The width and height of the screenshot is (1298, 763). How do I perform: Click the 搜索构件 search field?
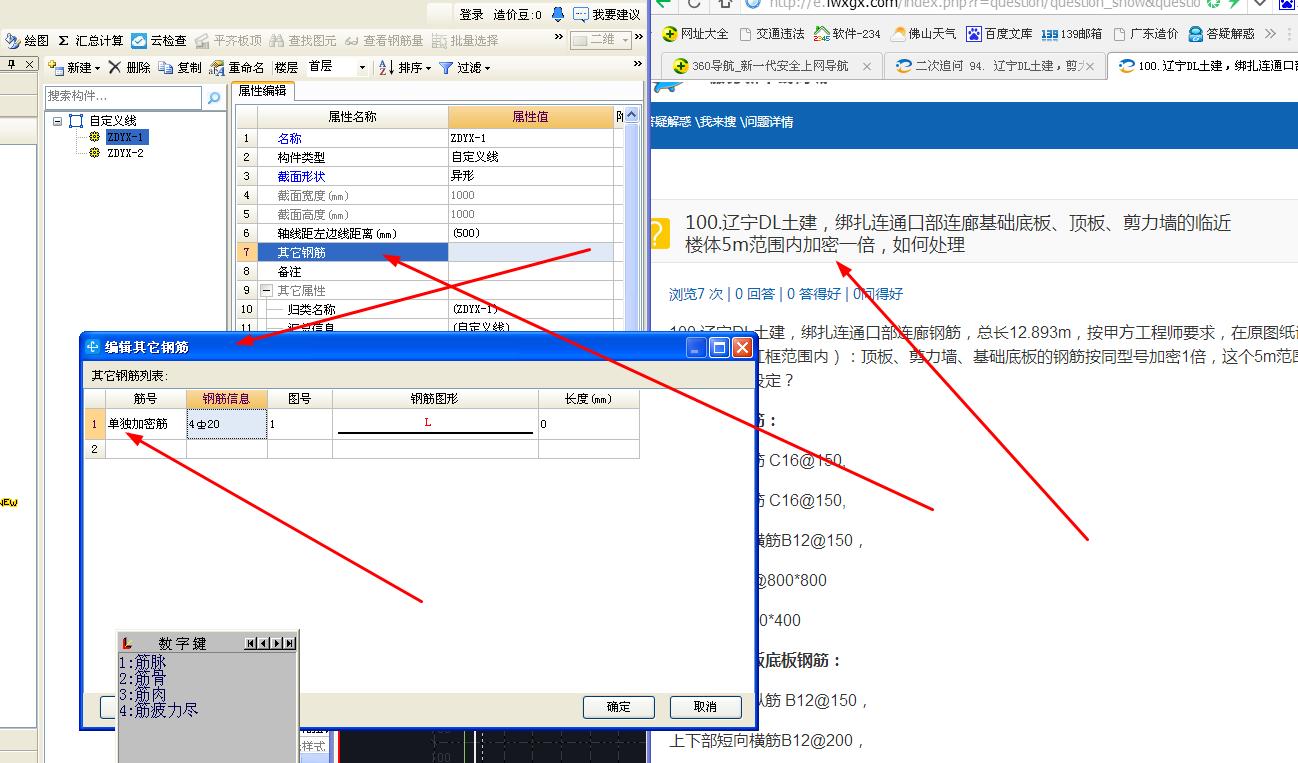pos(124,97)
